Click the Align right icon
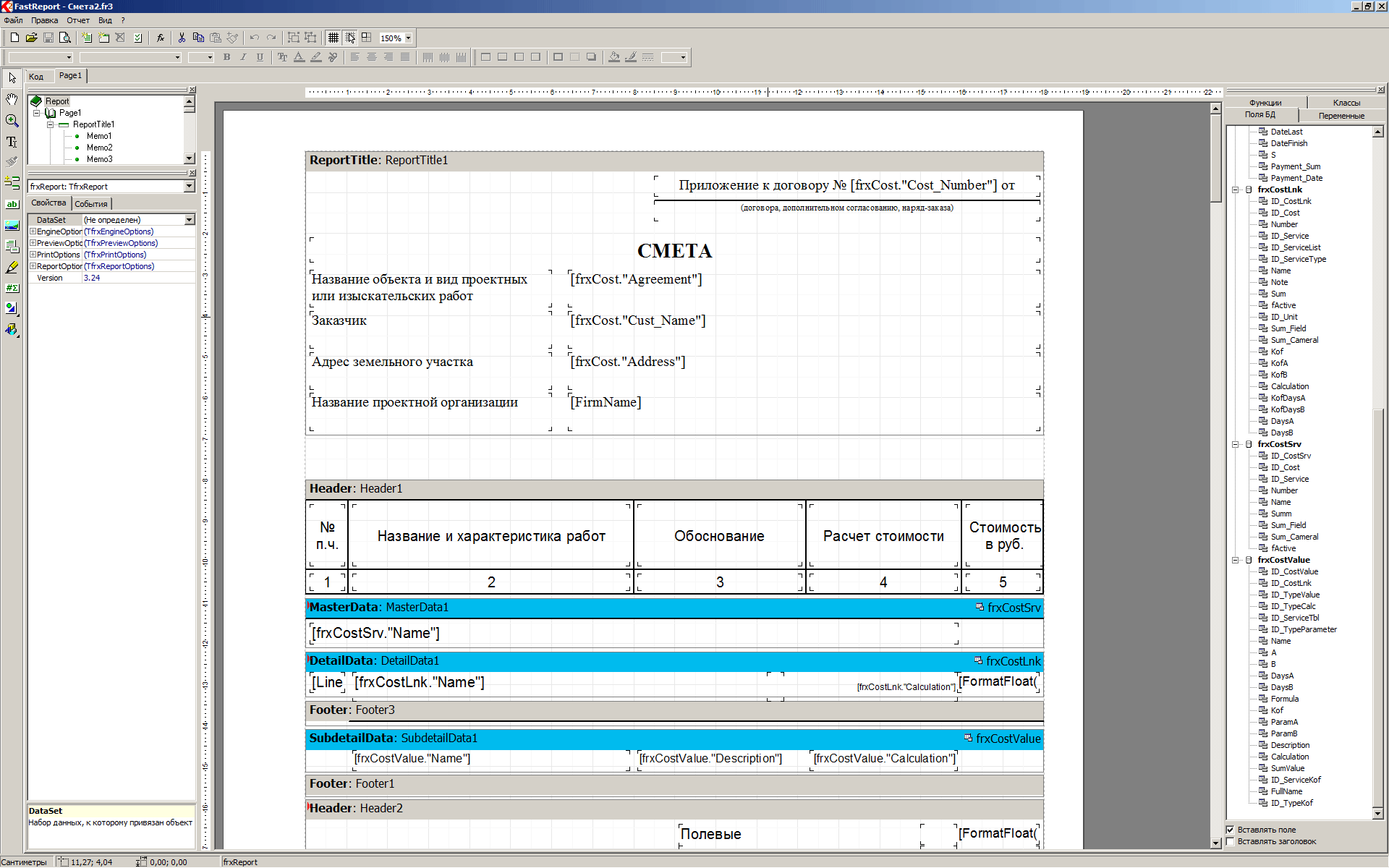Image resolution: width=1389 pixels, height=868 pixels. pyautogui.click(x=388, y=57)
